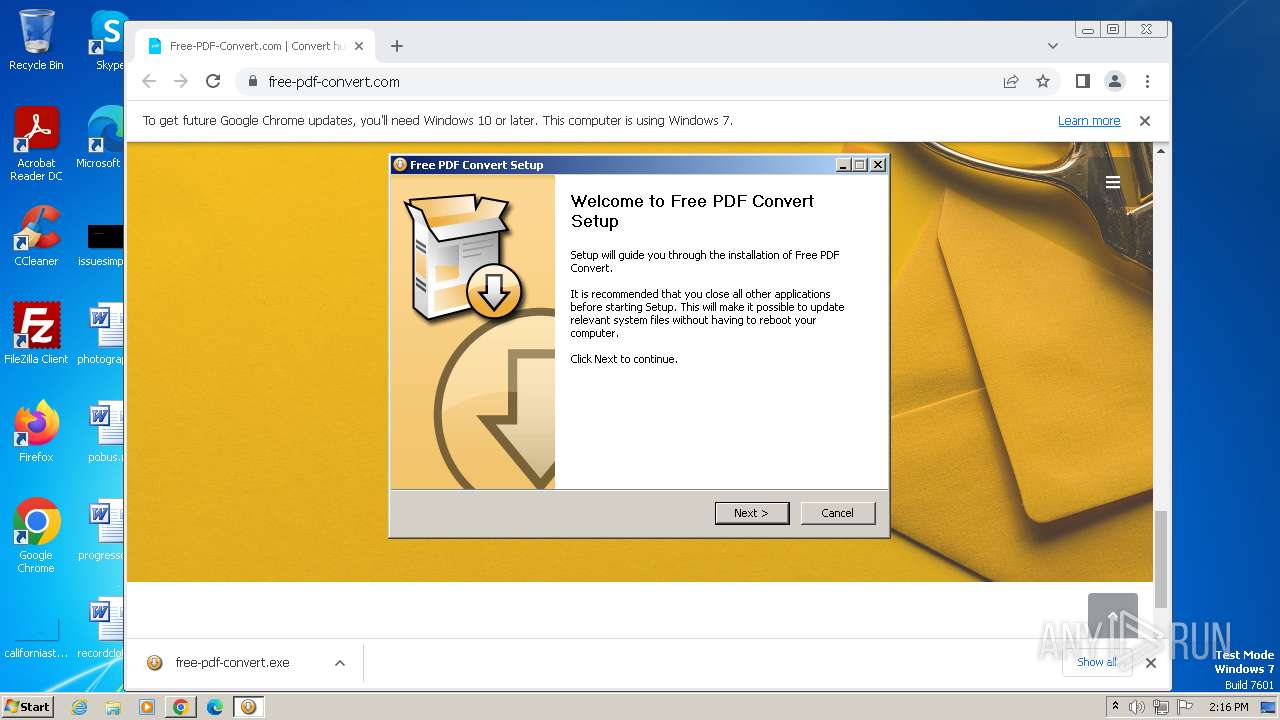Open Internet Explorer from taskbar
Screen dimensions: 1280x720
coord(80,707)
